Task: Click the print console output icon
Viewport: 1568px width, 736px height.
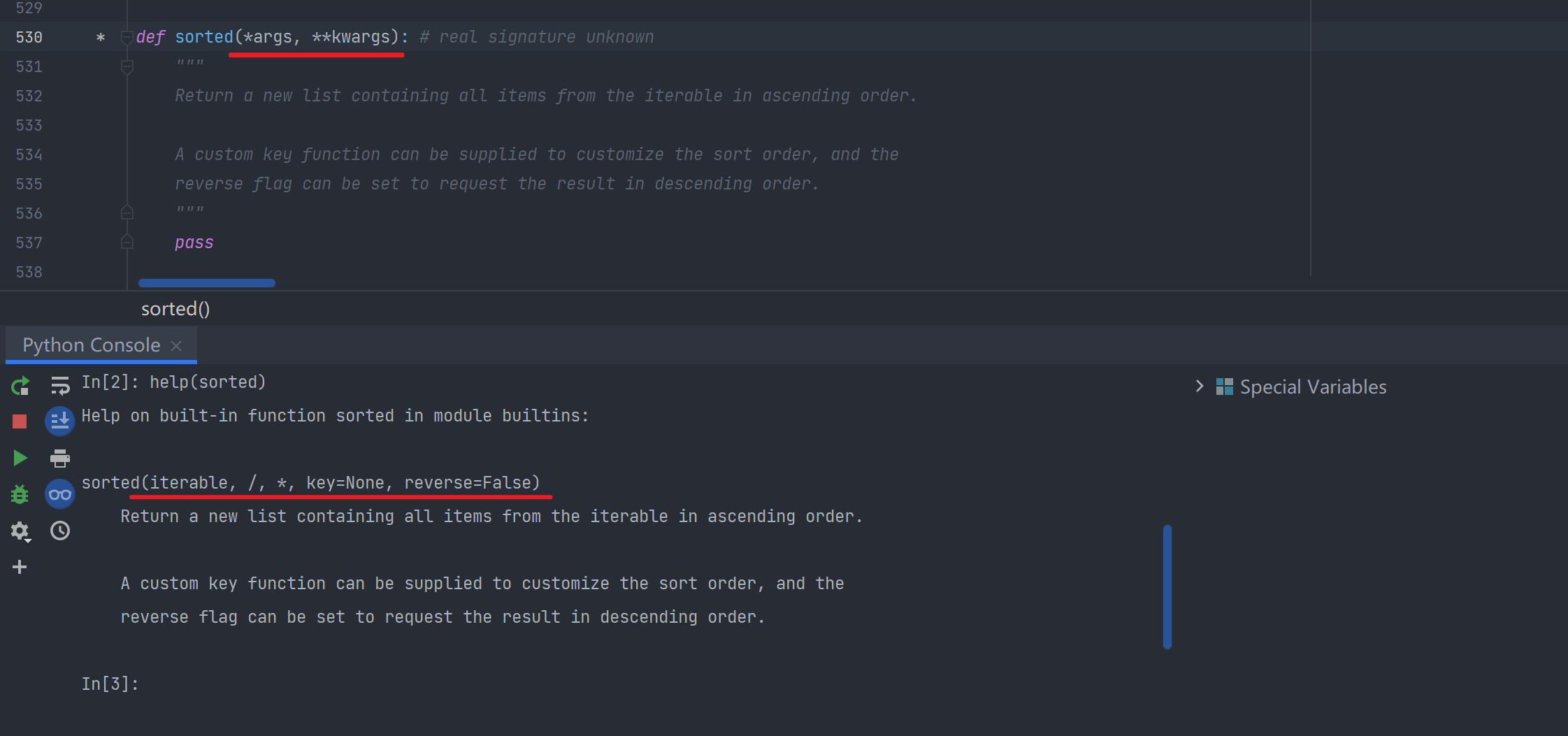Action: [x=60, y=458]
